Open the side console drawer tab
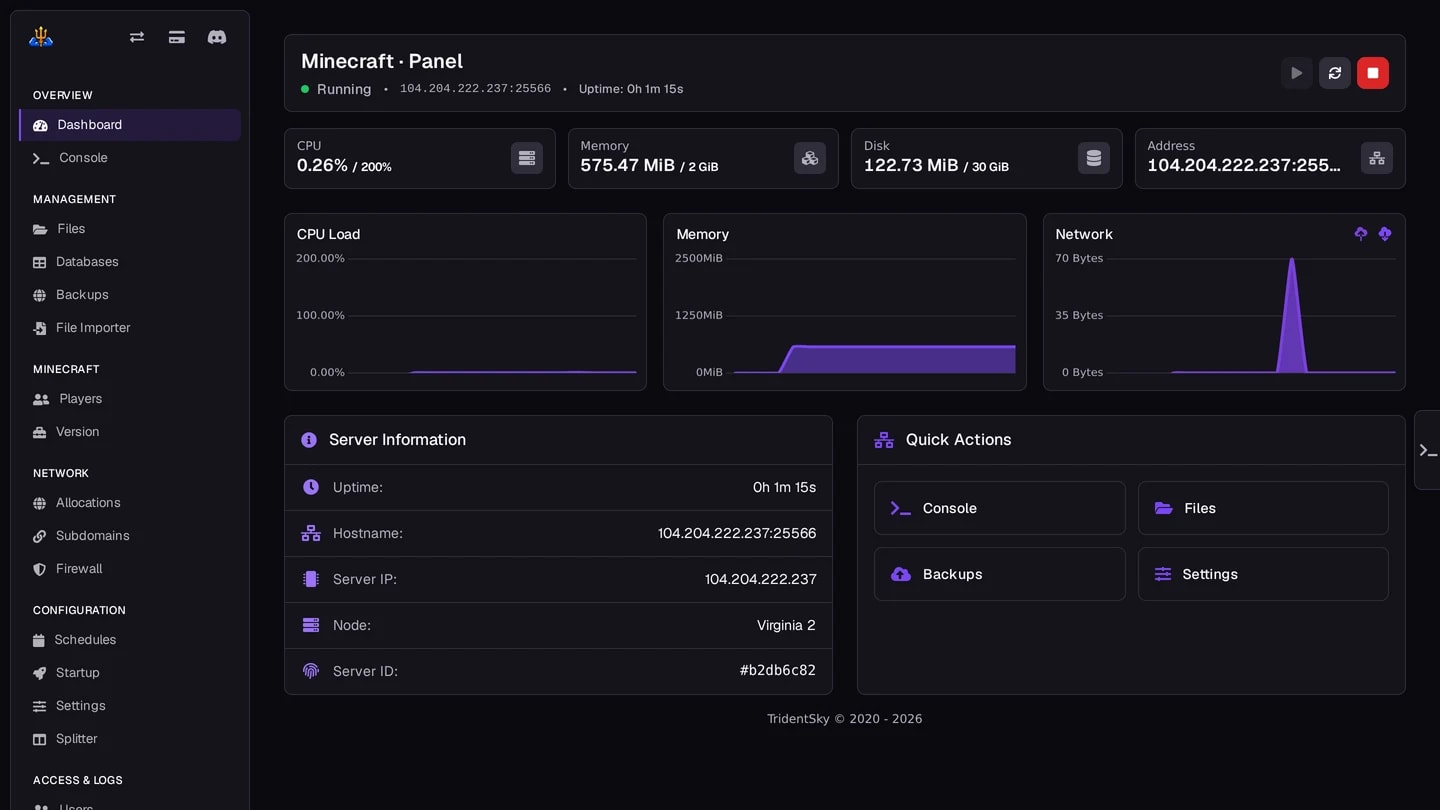 [1427, 450]
